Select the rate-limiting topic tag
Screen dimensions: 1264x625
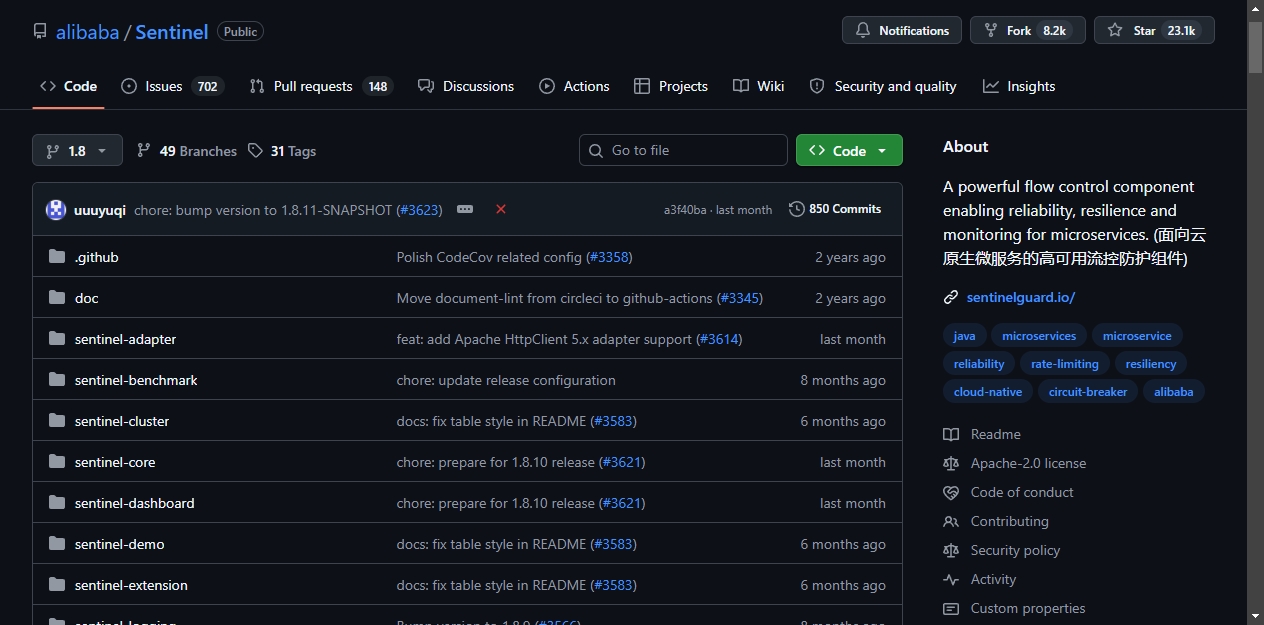pos(1065,364)
